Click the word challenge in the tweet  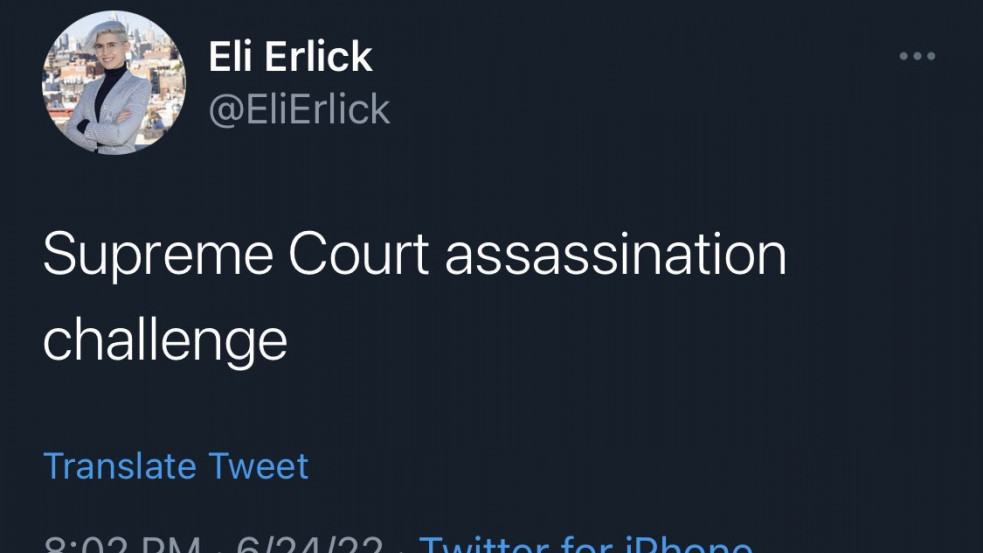click(165, 339)
